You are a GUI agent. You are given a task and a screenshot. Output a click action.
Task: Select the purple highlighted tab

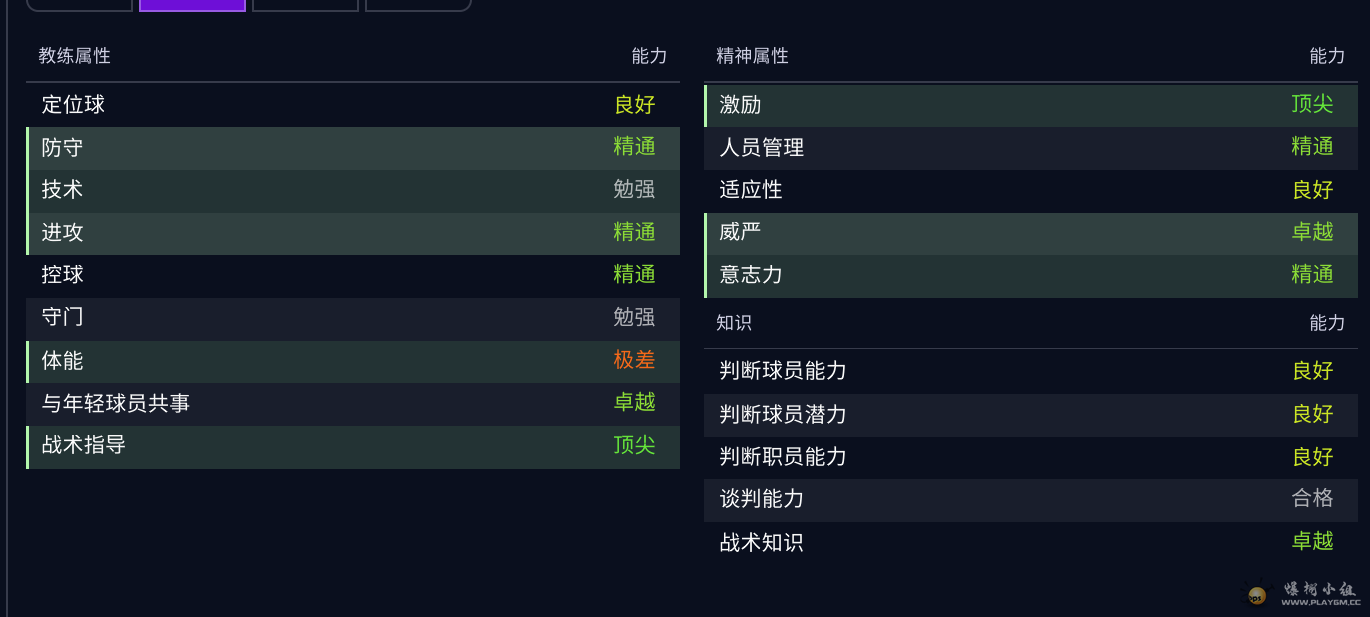[x=192, y=5]
